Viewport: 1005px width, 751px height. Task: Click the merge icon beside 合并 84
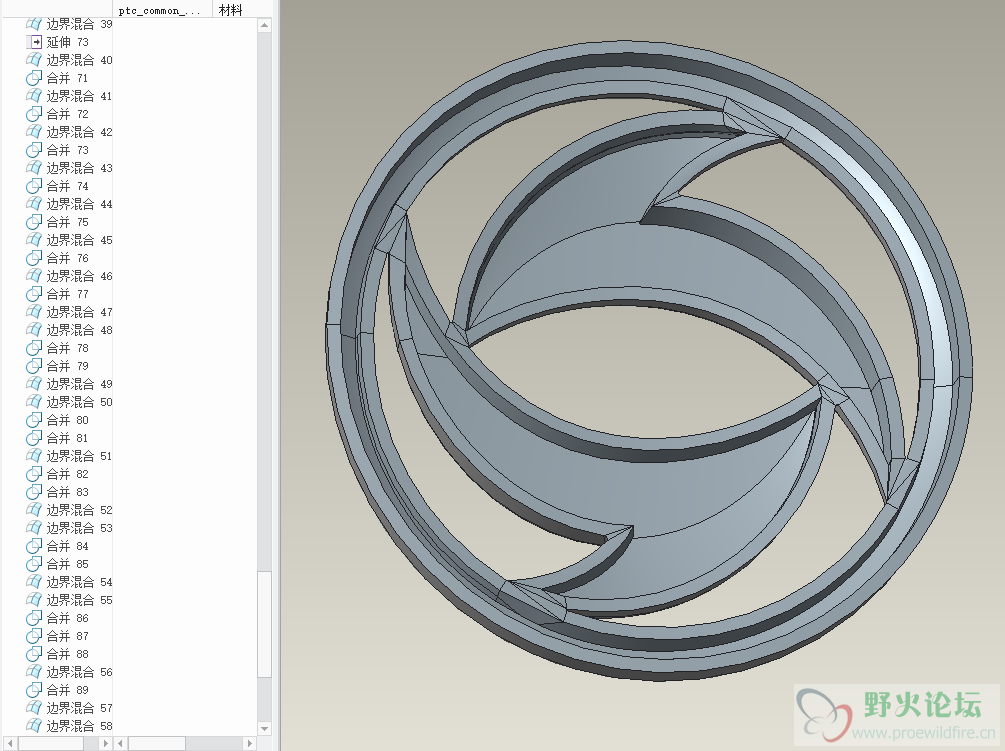click(34, 546)
